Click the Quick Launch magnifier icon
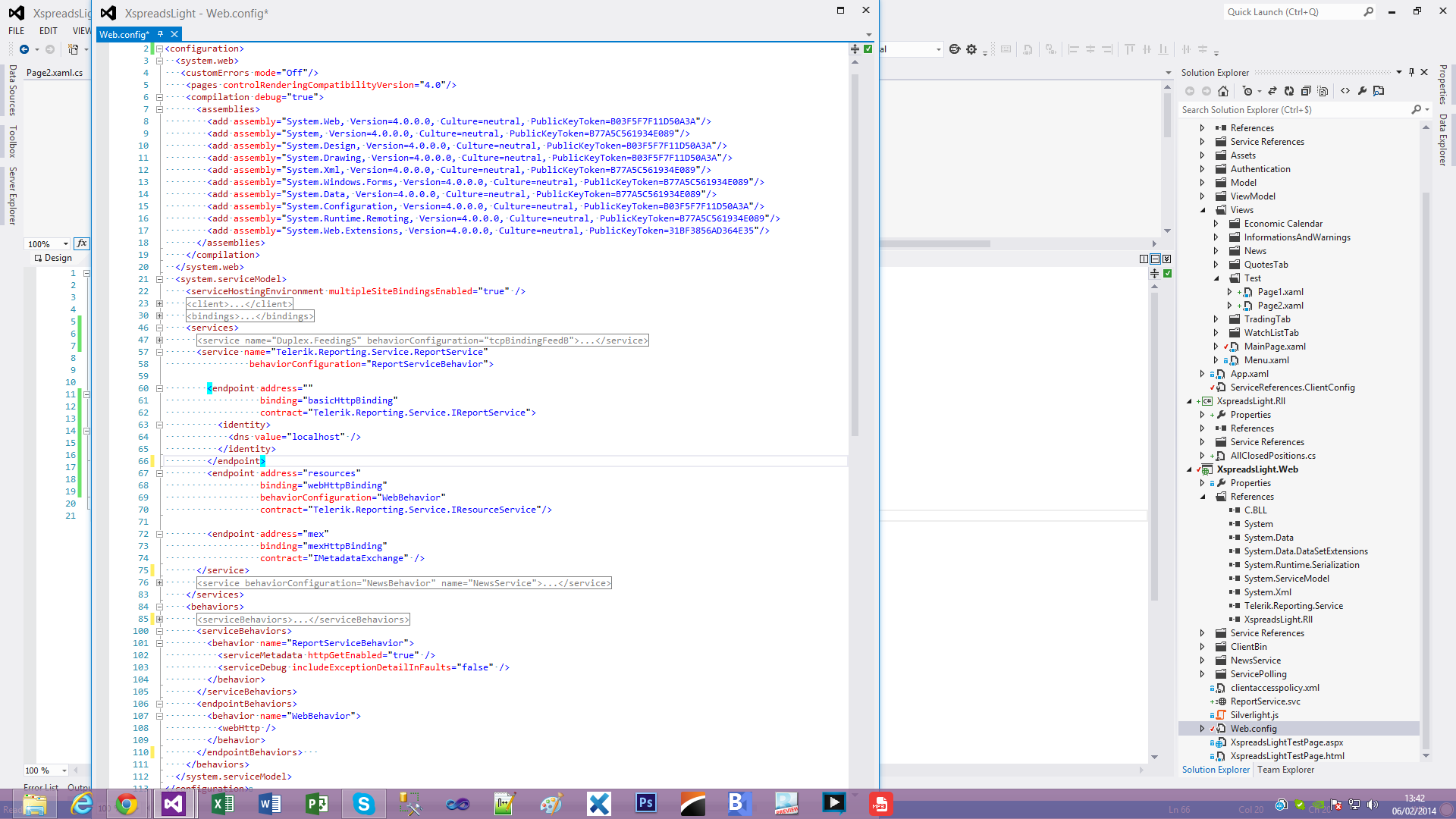The width and height of the screenshot is (1456, 819). (1368, 12)
